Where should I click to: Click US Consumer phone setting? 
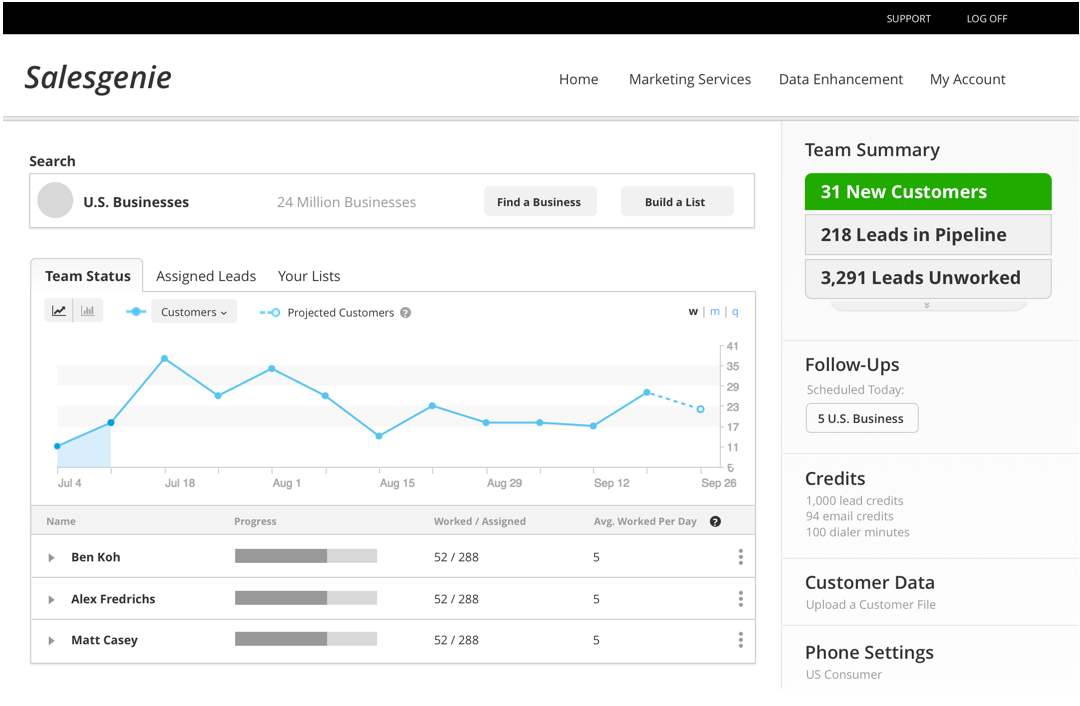click(x=844, y=674)
